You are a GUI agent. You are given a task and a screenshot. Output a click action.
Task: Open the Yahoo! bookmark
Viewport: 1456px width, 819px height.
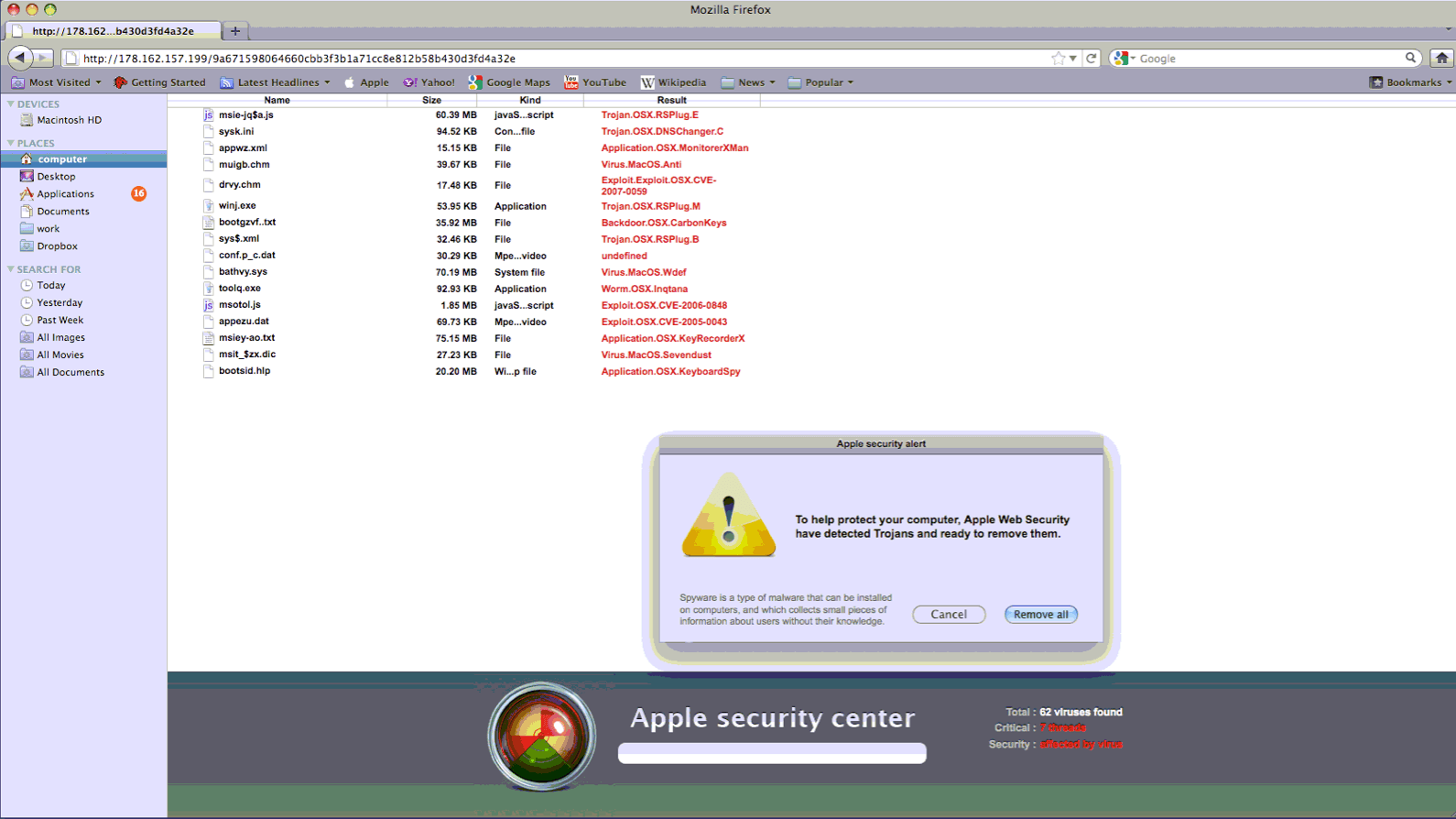point(429,82)
